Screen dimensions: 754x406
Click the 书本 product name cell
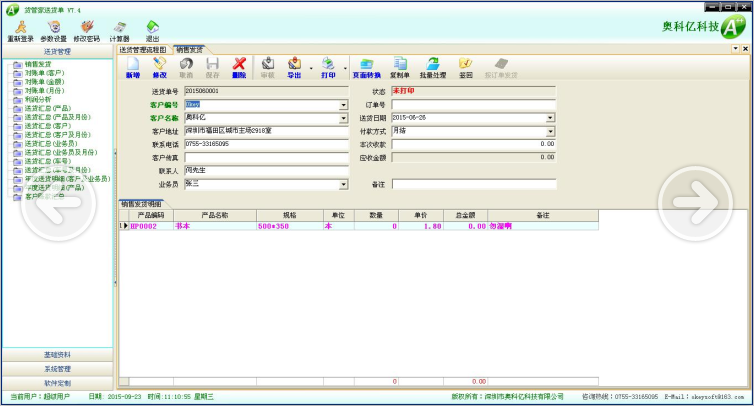point(215,226)
